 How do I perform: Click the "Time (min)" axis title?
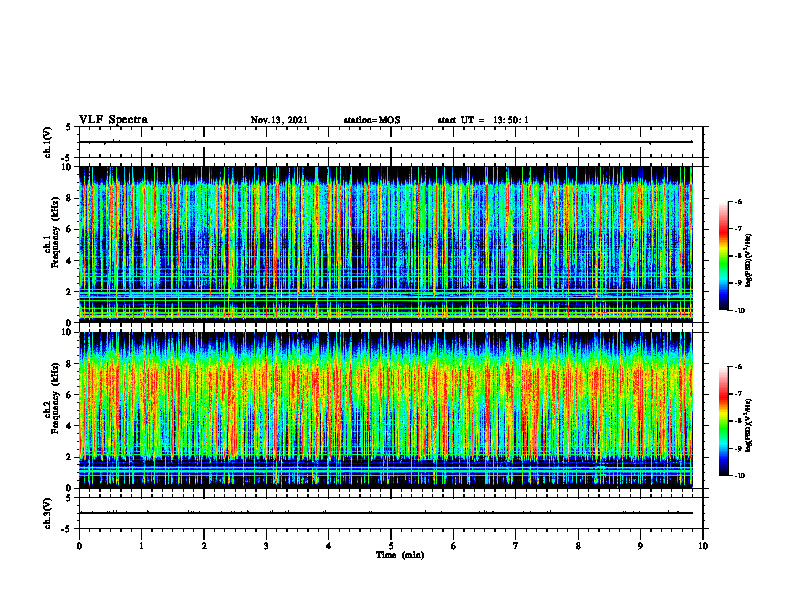(x=400, y=555)
